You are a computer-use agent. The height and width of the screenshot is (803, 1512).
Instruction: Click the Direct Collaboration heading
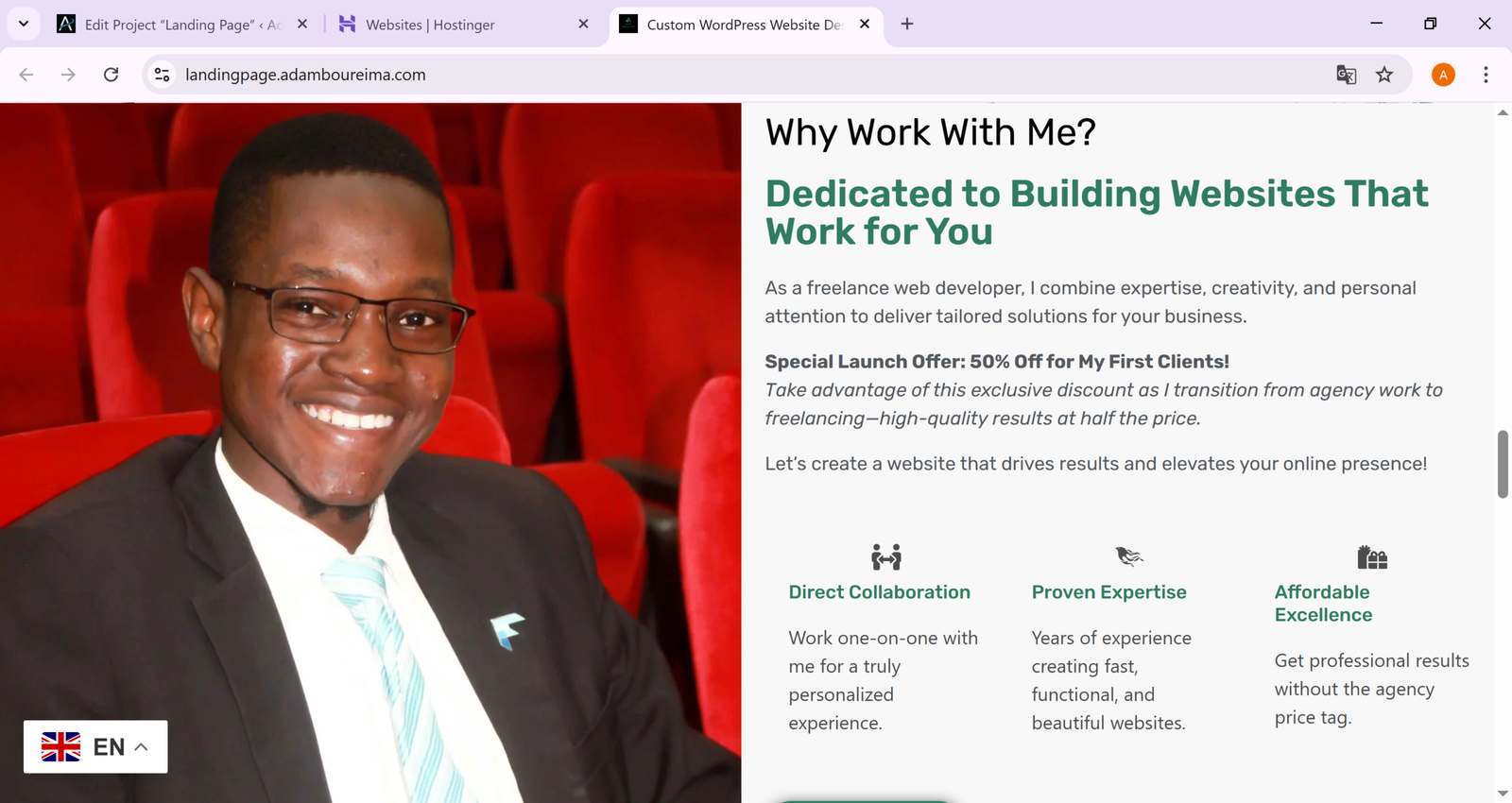point(879,592)
